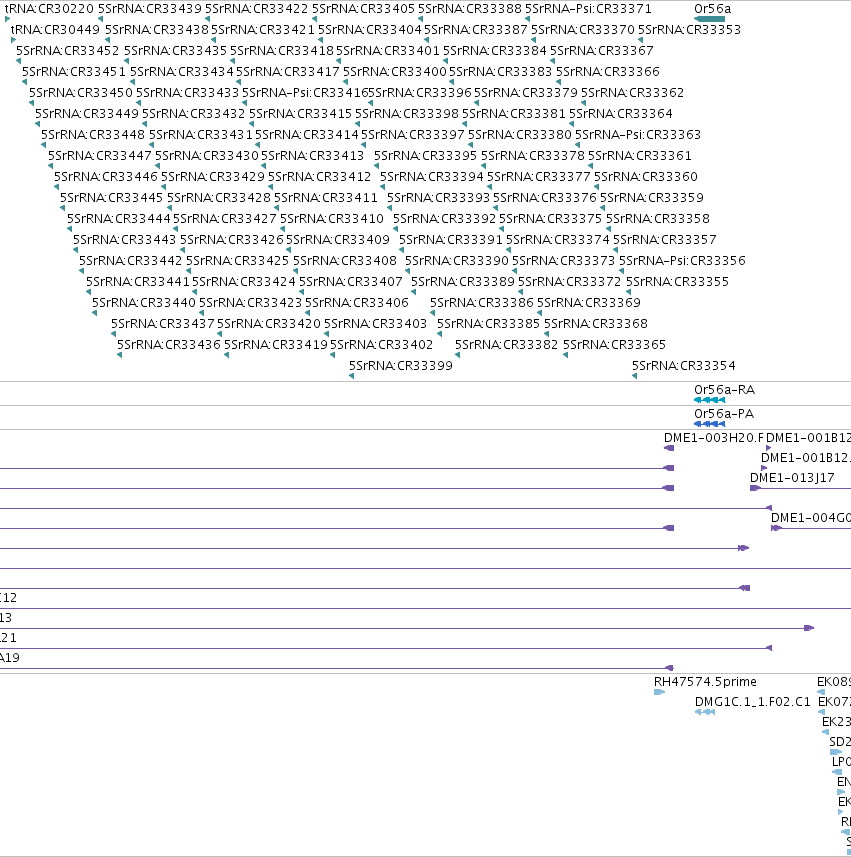Click 5SrRNA:CR33436 label
The height and width of the screenshot is (857, 851).
click(x=169, y=345)
